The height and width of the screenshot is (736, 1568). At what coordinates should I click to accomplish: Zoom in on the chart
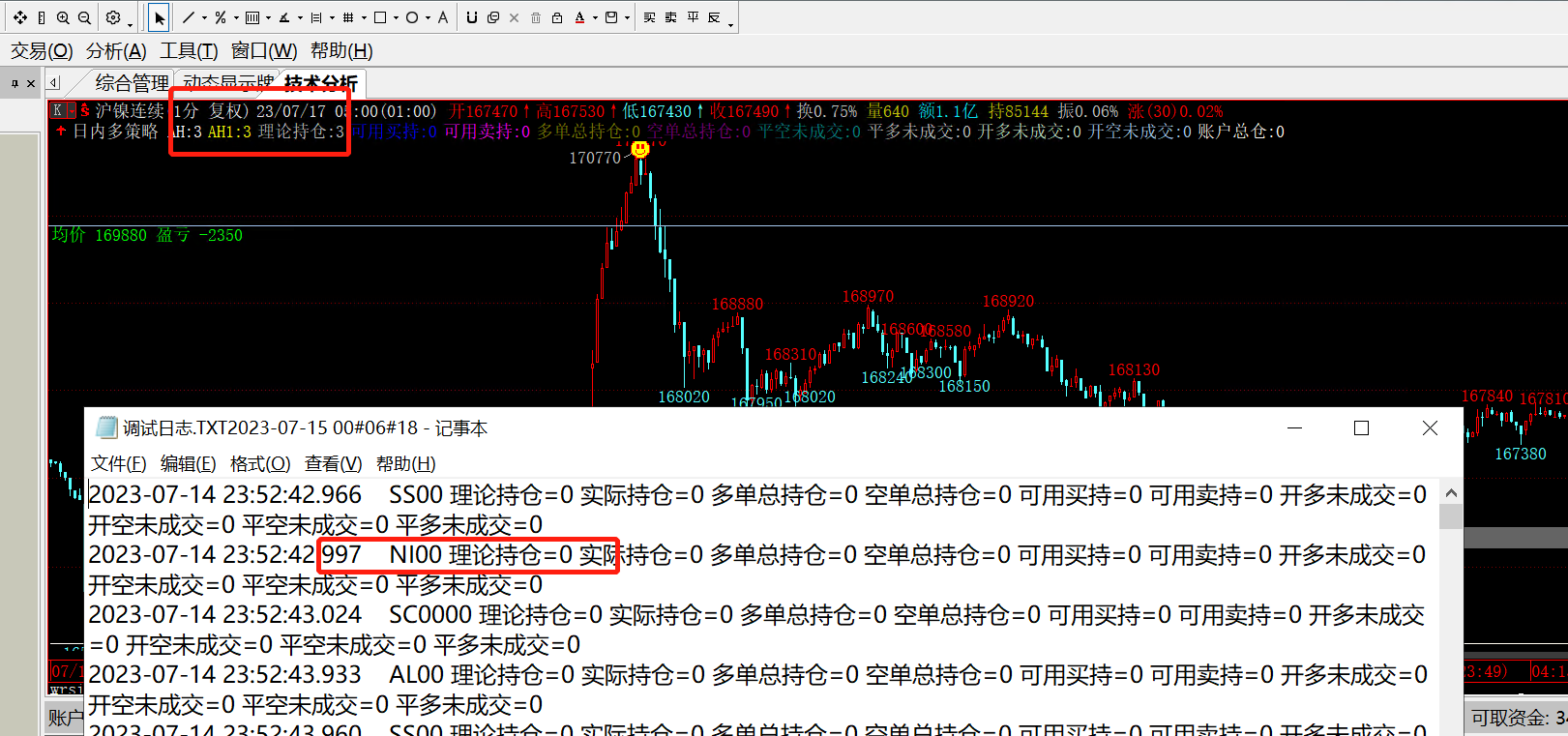pos(63,17)
